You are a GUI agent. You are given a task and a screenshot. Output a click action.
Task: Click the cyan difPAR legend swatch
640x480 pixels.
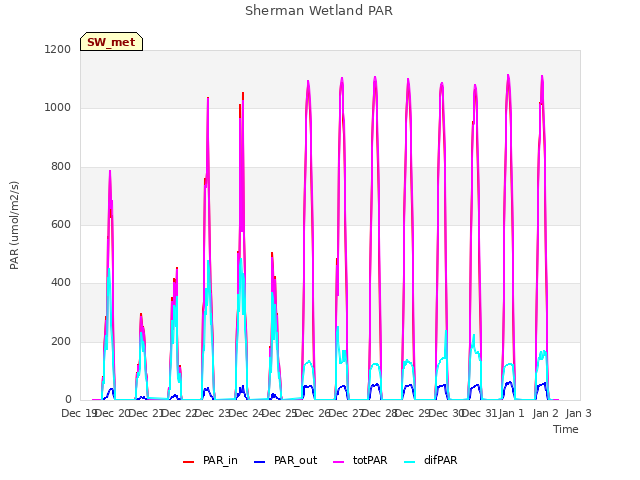[x=409, y=462]
